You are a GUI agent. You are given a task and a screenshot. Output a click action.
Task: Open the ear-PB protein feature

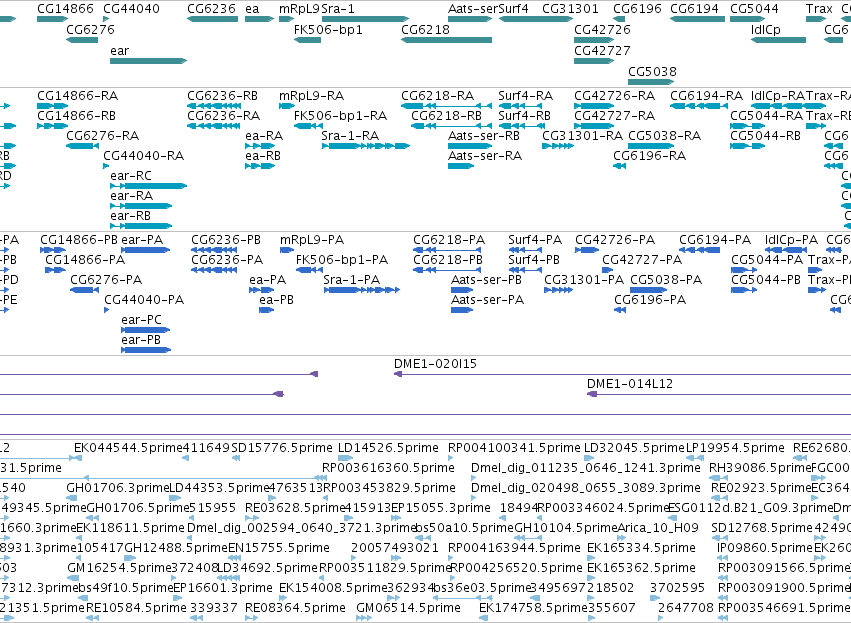145,350
